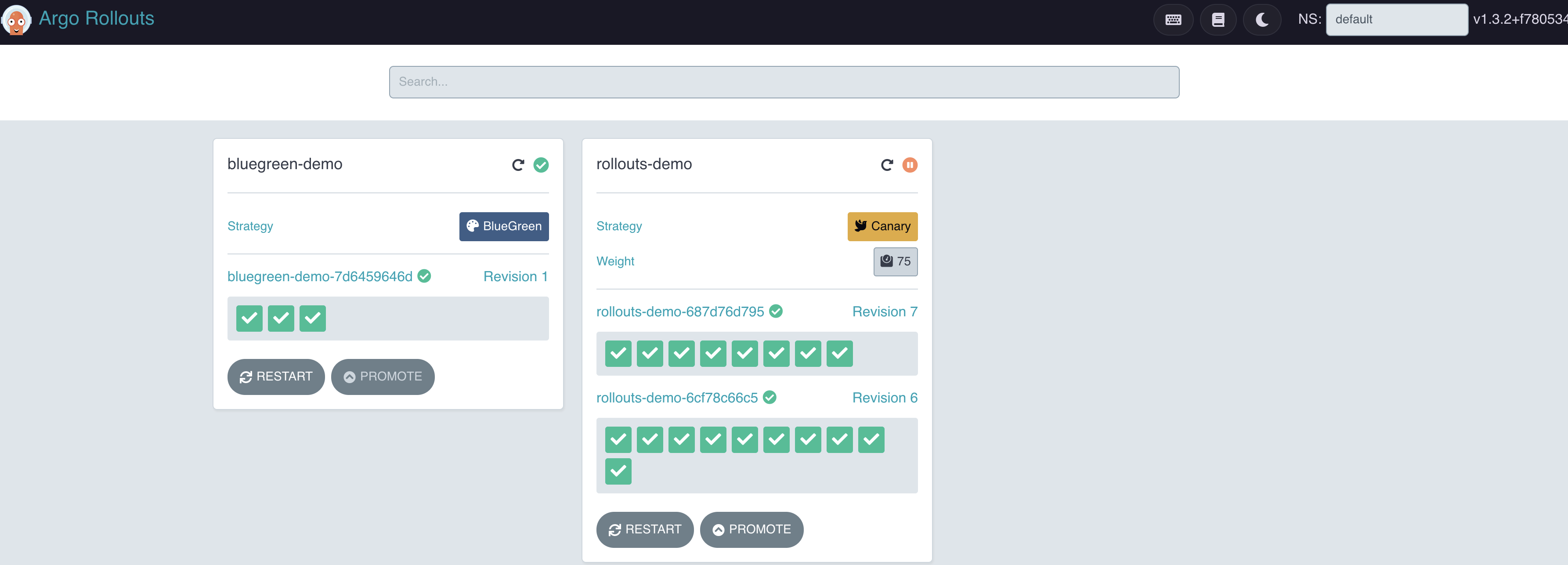The width and height of the screenshot is (1568, 565).
Task: Open rollouts-demo-687d76d795 replica set link
Action: coord(680,312)
